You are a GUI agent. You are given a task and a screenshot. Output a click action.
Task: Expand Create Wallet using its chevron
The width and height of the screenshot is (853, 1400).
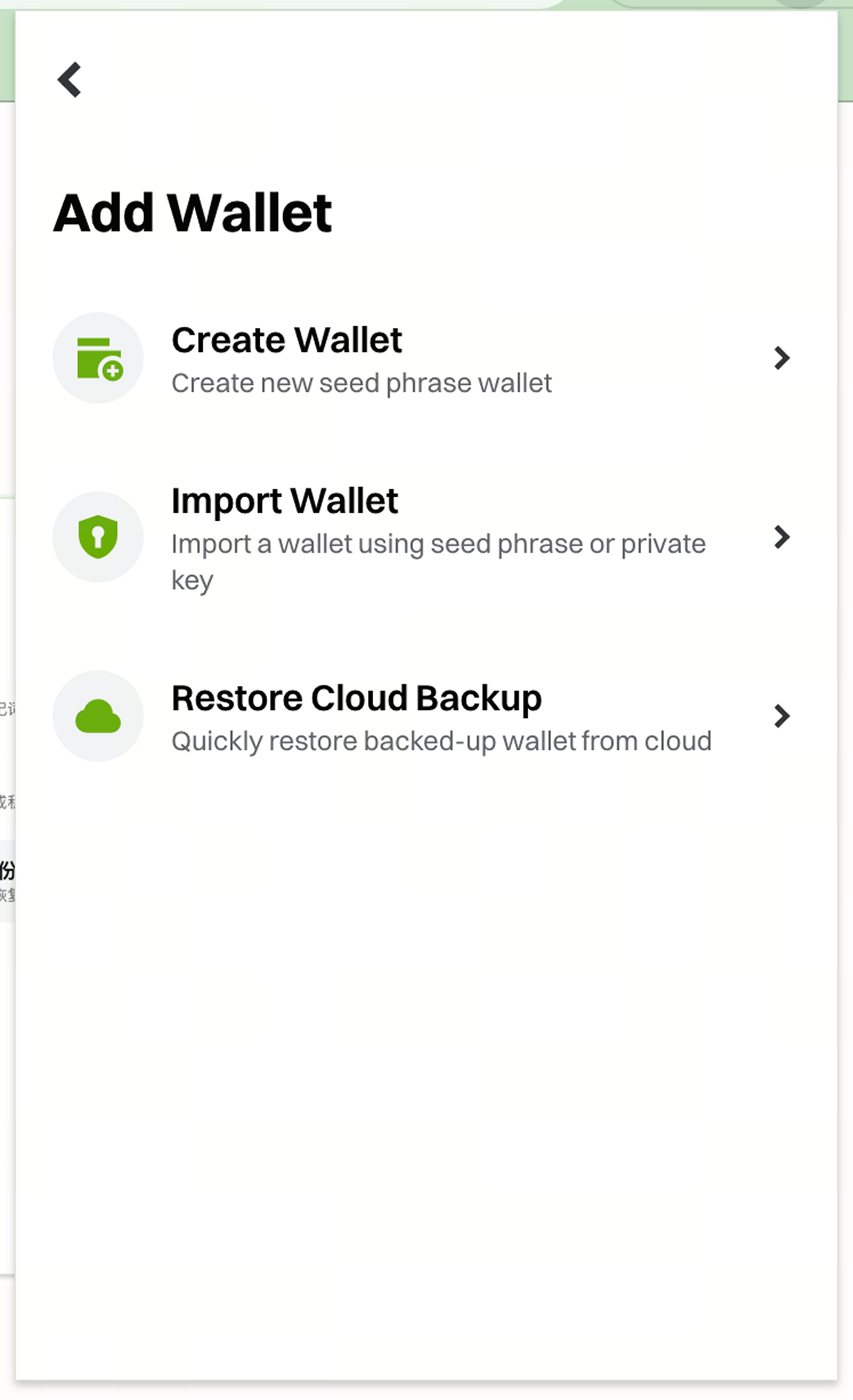[782, 358]
